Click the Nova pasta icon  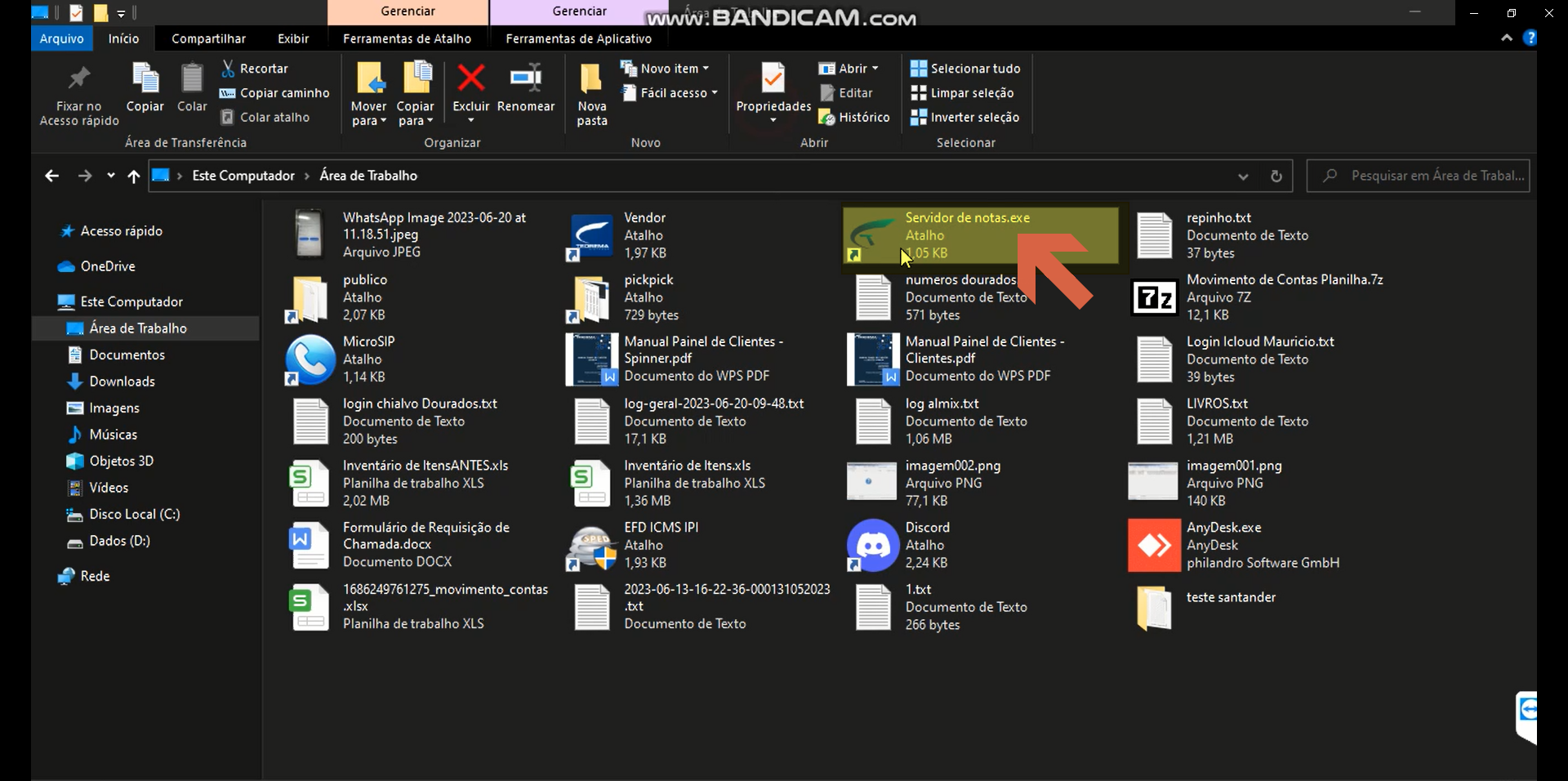click(x=591, y=79)
